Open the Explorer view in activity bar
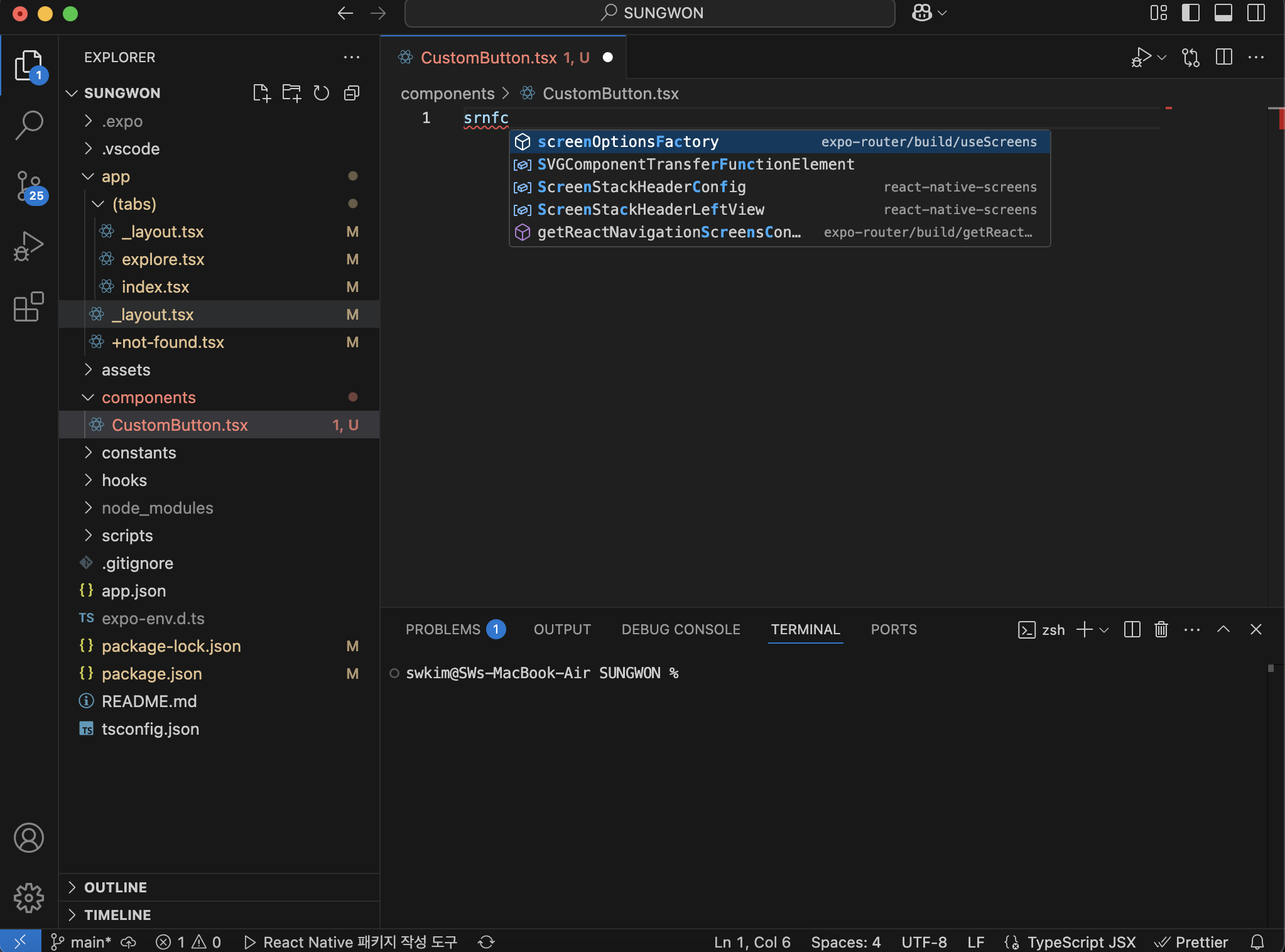Image resolution: width=1285 pixels, height=952 pixels. (29, 65)
